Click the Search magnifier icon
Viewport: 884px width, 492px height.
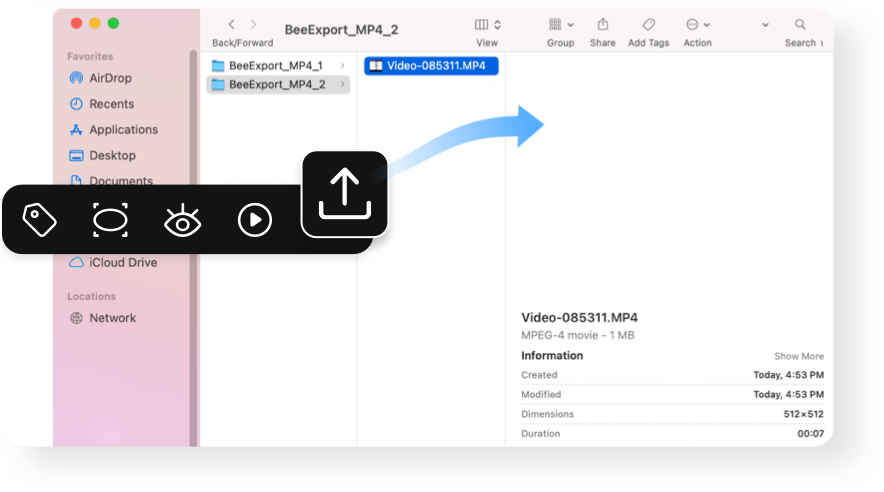[800, 25]
